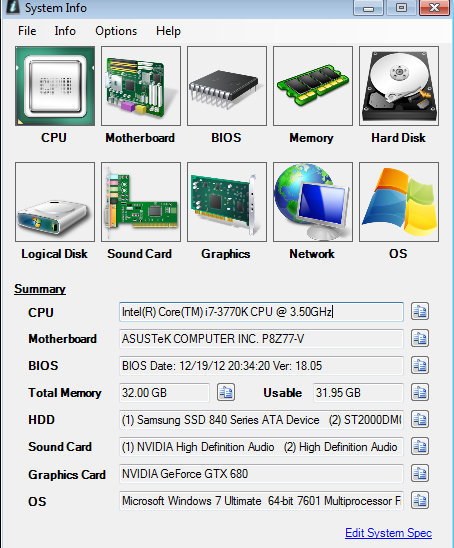454x548 pixels.
Task: Open the CPU information icon
Action: (55, 86)
